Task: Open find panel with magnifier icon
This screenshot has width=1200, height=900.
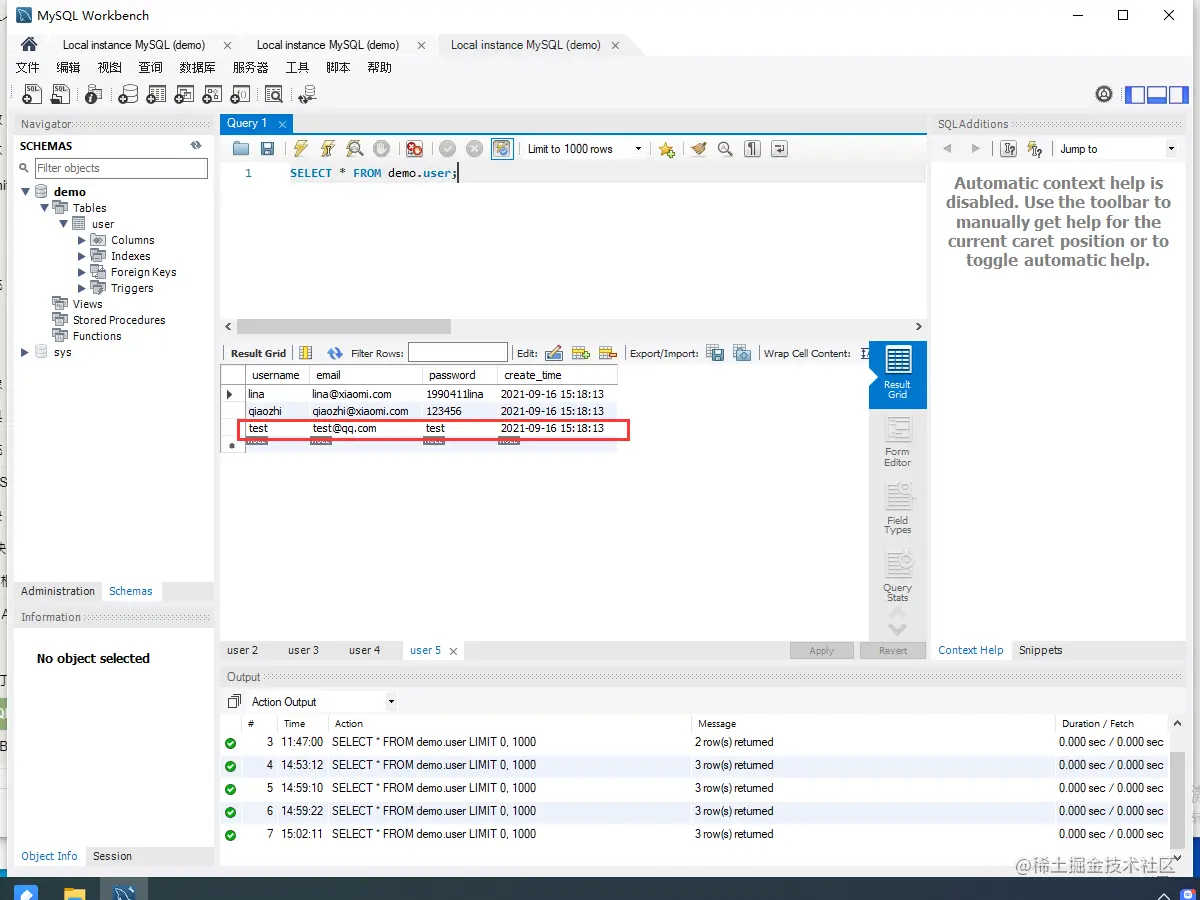Action: (x=725, y=149)
